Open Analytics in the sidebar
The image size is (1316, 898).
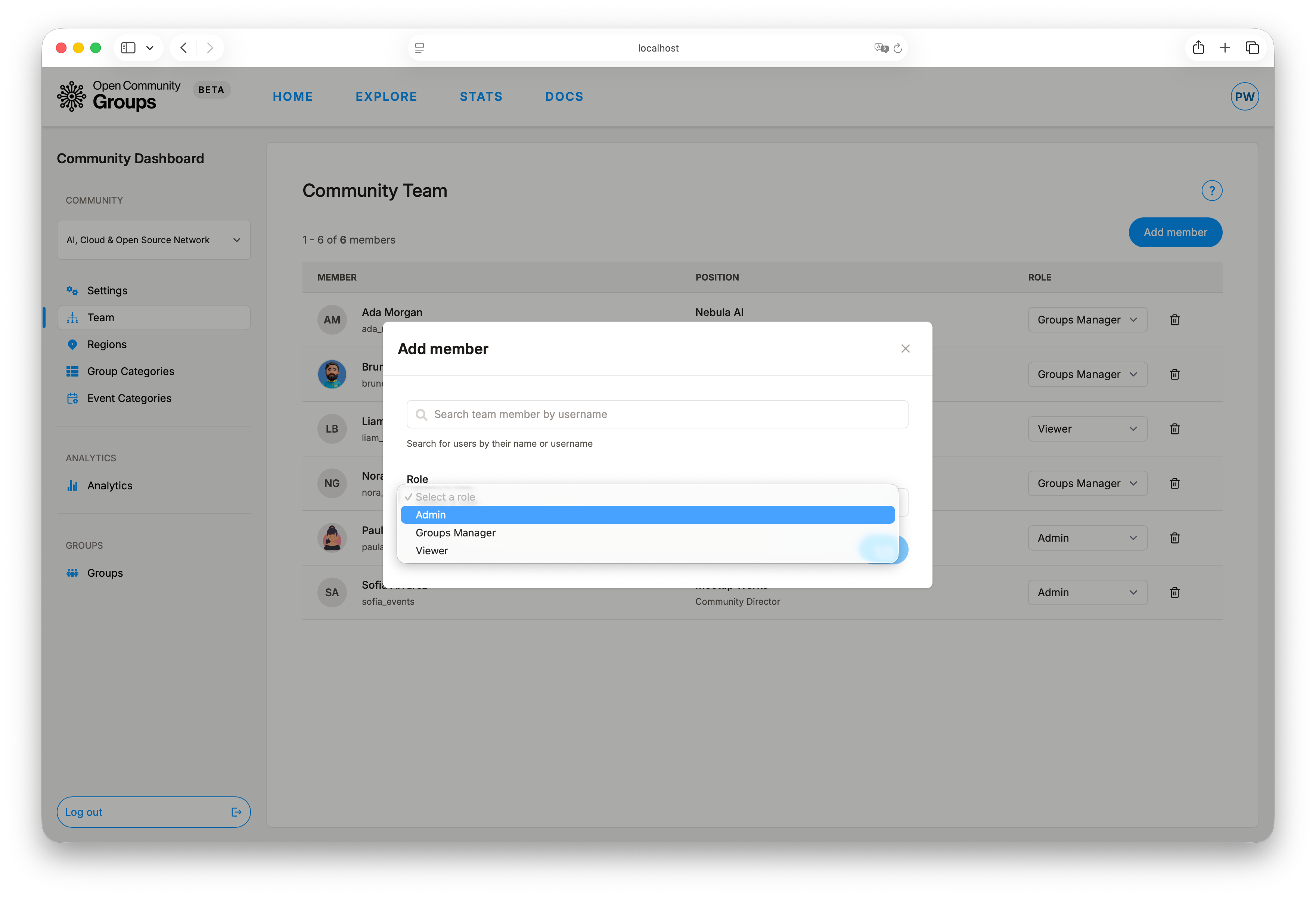tap(153, 486)
